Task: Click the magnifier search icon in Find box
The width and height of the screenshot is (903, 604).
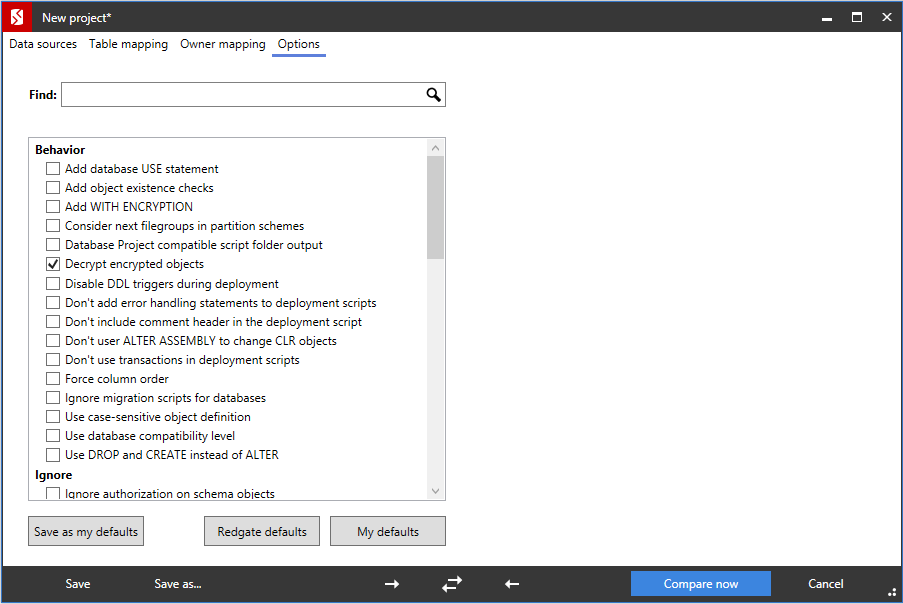Action: [433, 95]
